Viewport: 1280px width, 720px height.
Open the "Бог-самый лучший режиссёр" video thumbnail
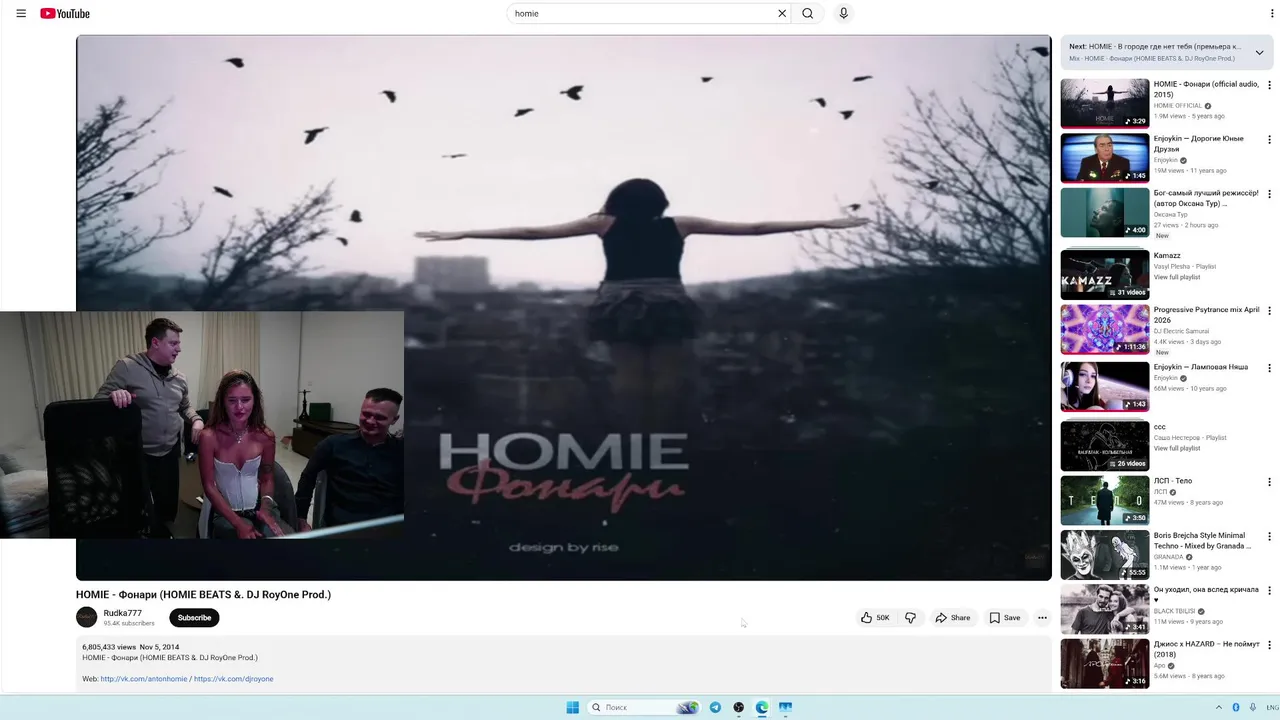click(x=1105, y=212)
